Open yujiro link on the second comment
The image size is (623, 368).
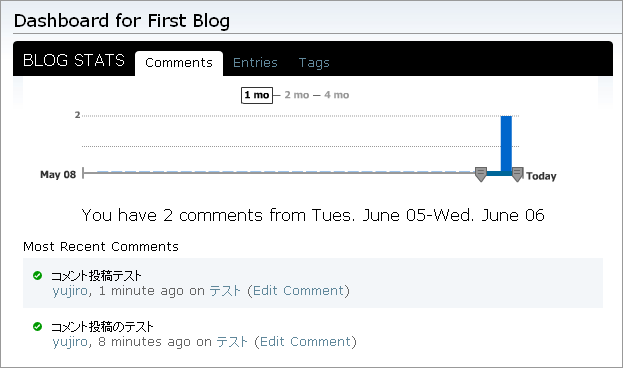pyautogui.click(x=70, y=342)
